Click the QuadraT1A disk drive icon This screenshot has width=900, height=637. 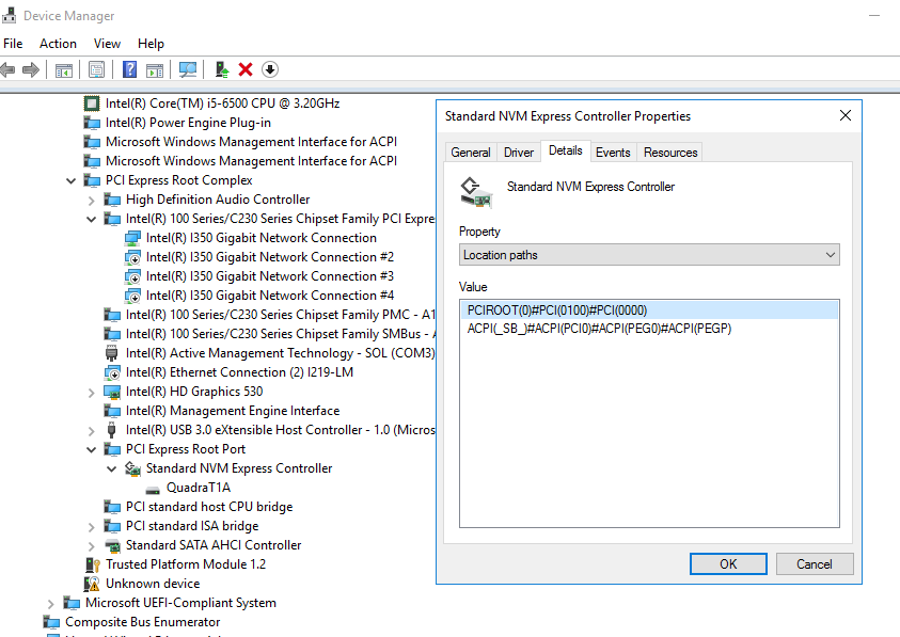pos(153,490)
